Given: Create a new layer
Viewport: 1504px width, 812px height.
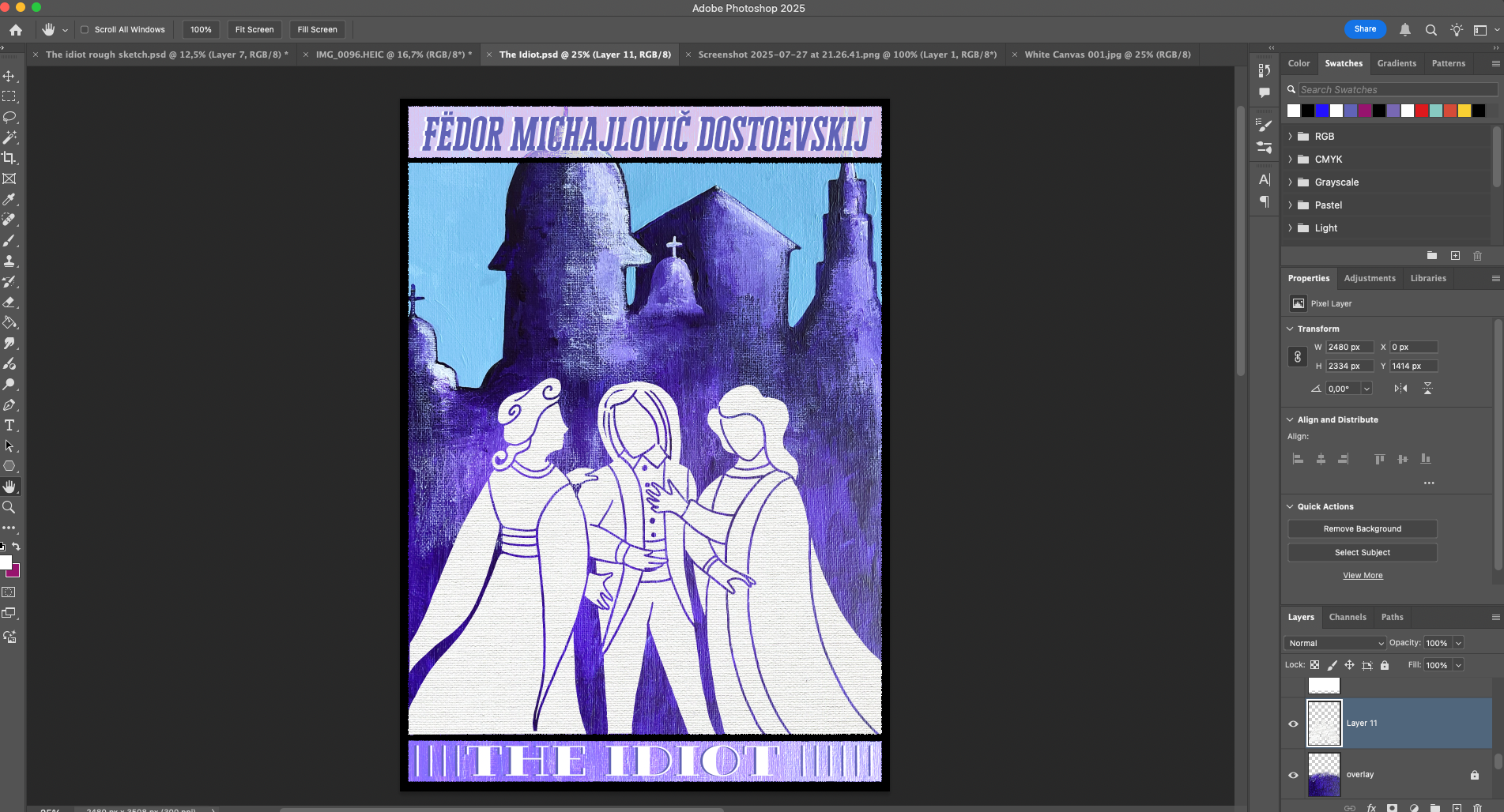Looking at the screenshot, I should [x=1455, y=808].
